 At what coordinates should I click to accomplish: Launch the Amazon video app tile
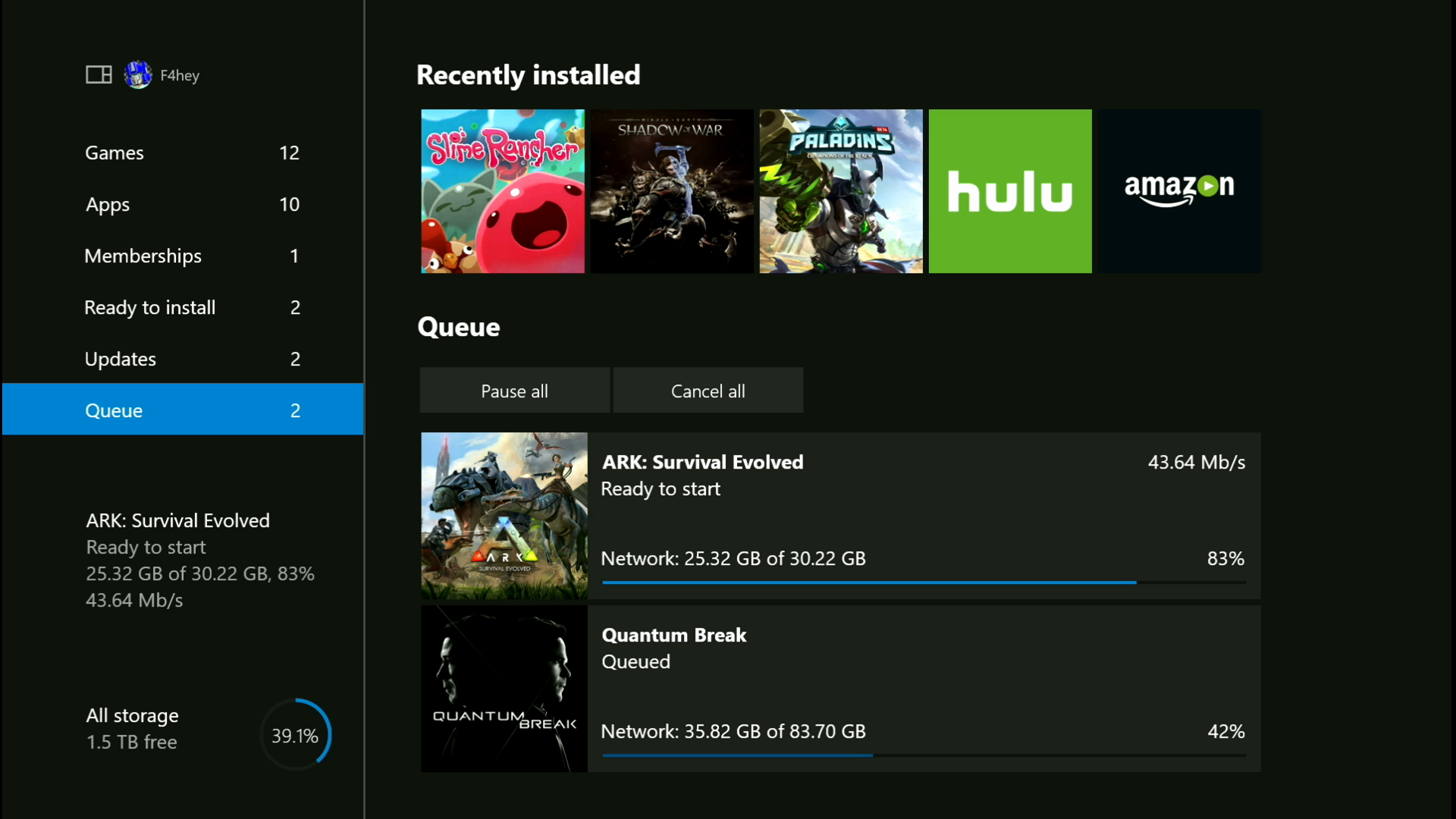pyautogui.click(x=1179, y=191)
